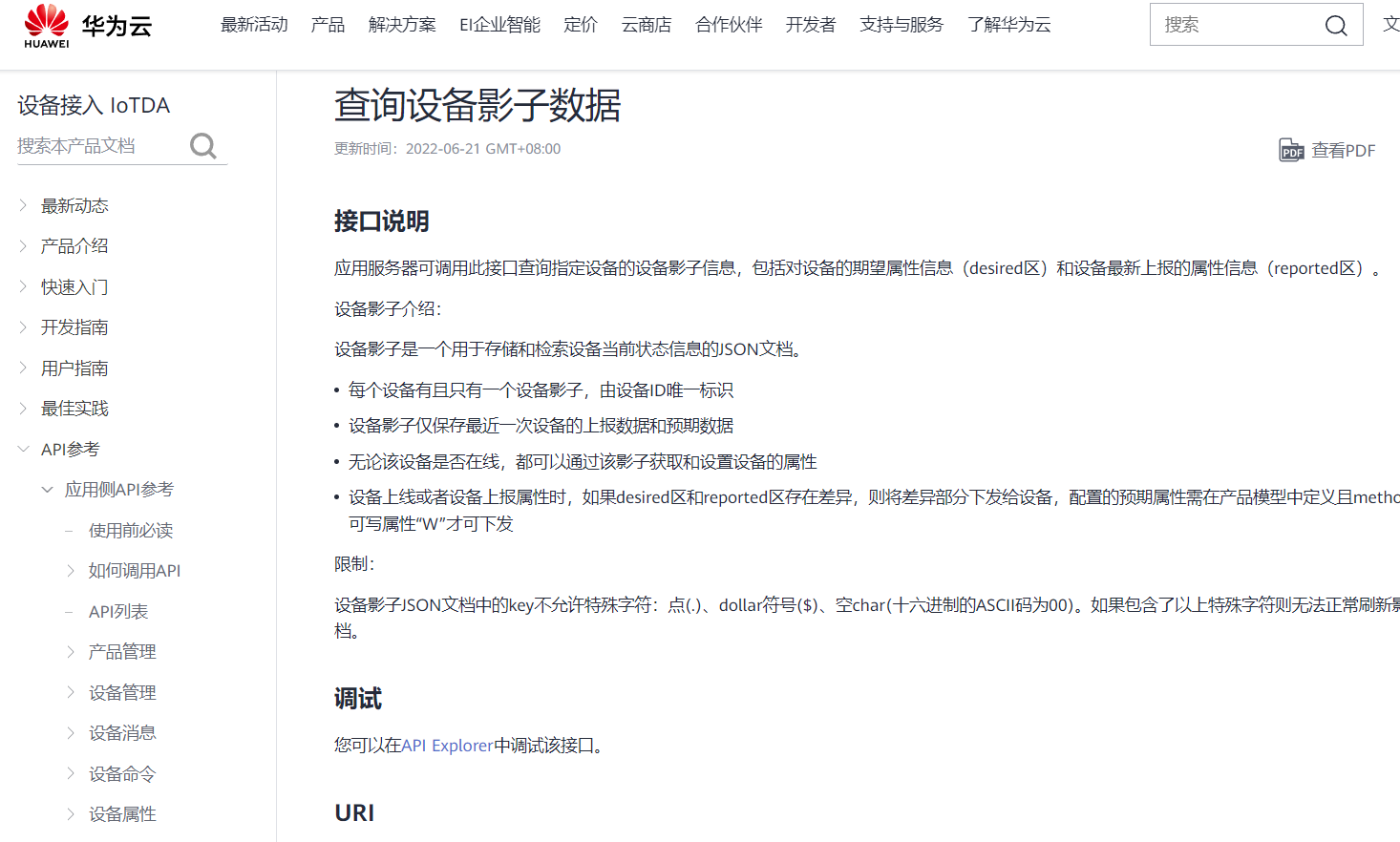Viewport: 1400px width, 842px height.
Task: Expand the 开发指南 chevron
Action: coord(23,327)
